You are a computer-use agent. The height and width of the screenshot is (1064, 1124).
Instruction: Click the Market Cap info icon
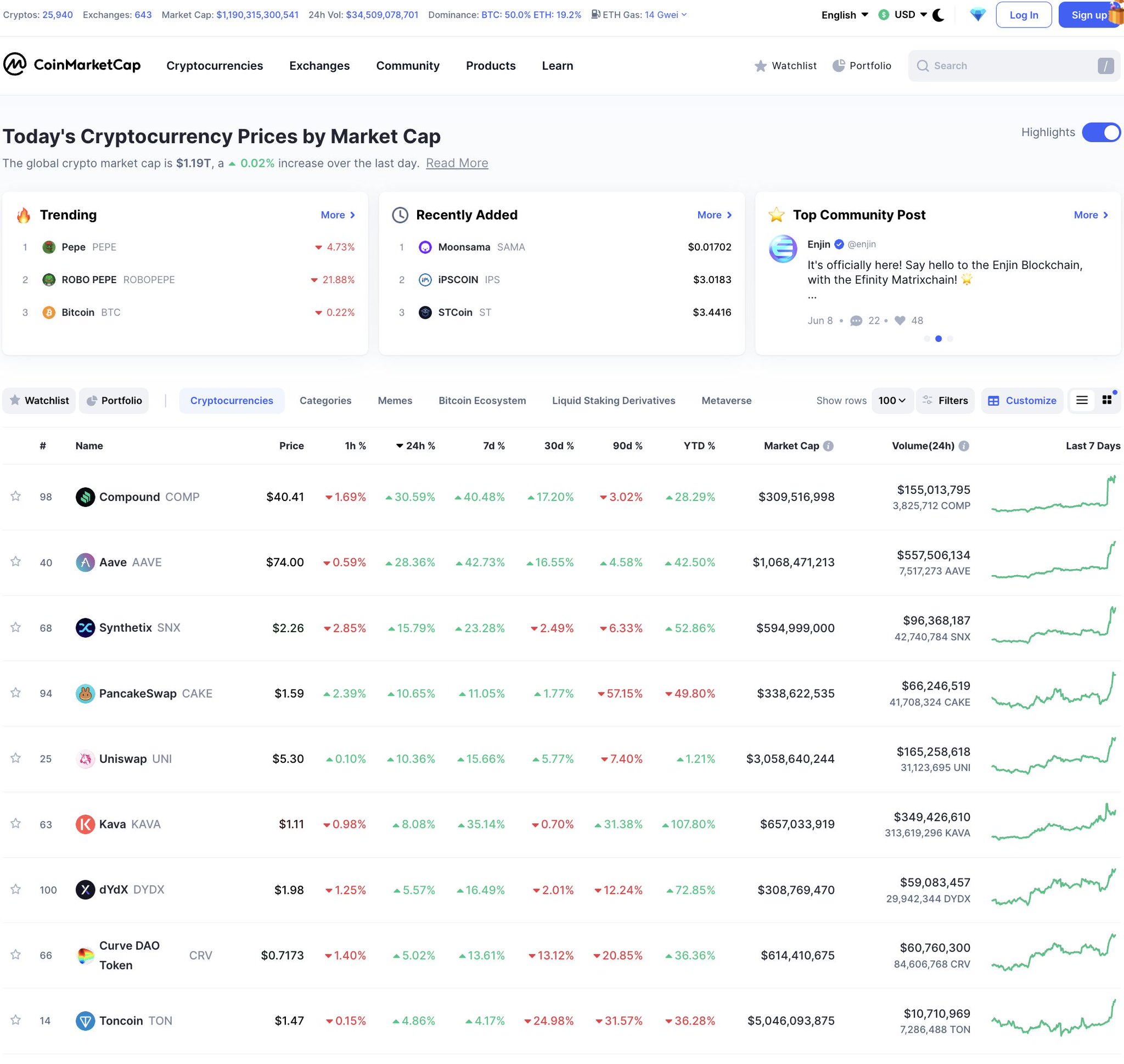(x=828, y=446)
